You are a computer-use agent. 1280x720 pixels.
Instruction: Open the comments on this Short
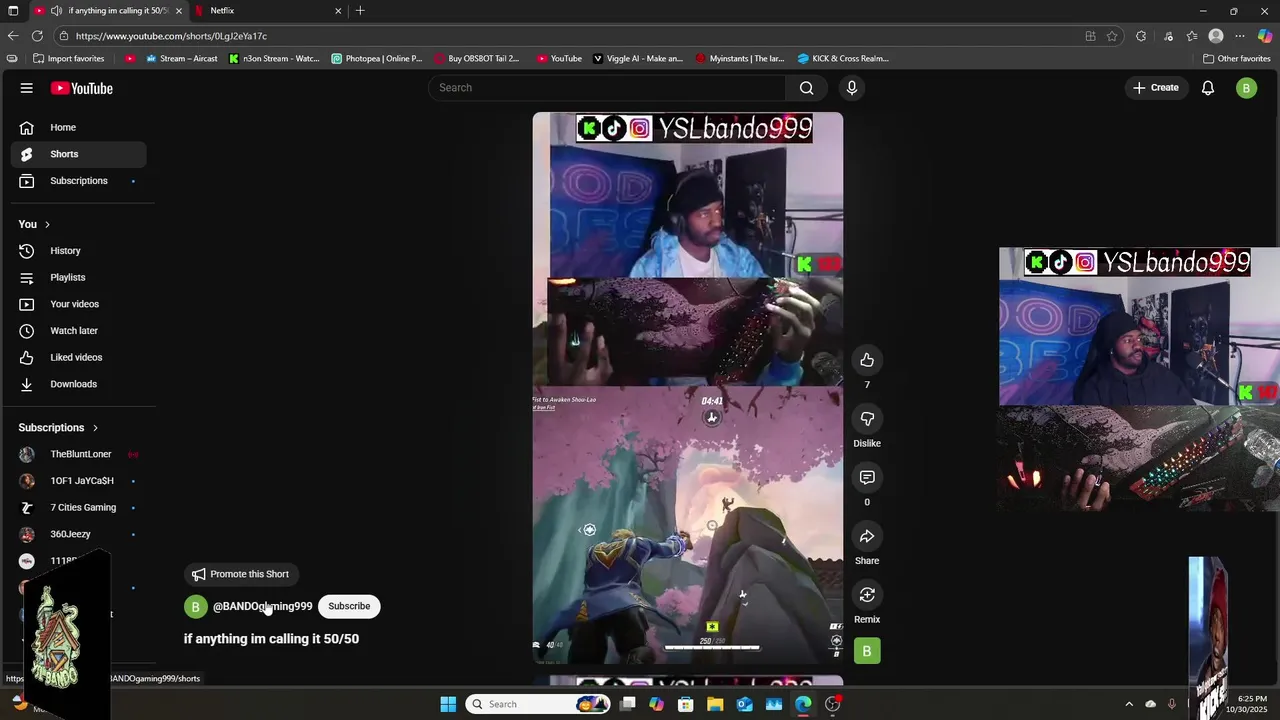pos(867,478)
